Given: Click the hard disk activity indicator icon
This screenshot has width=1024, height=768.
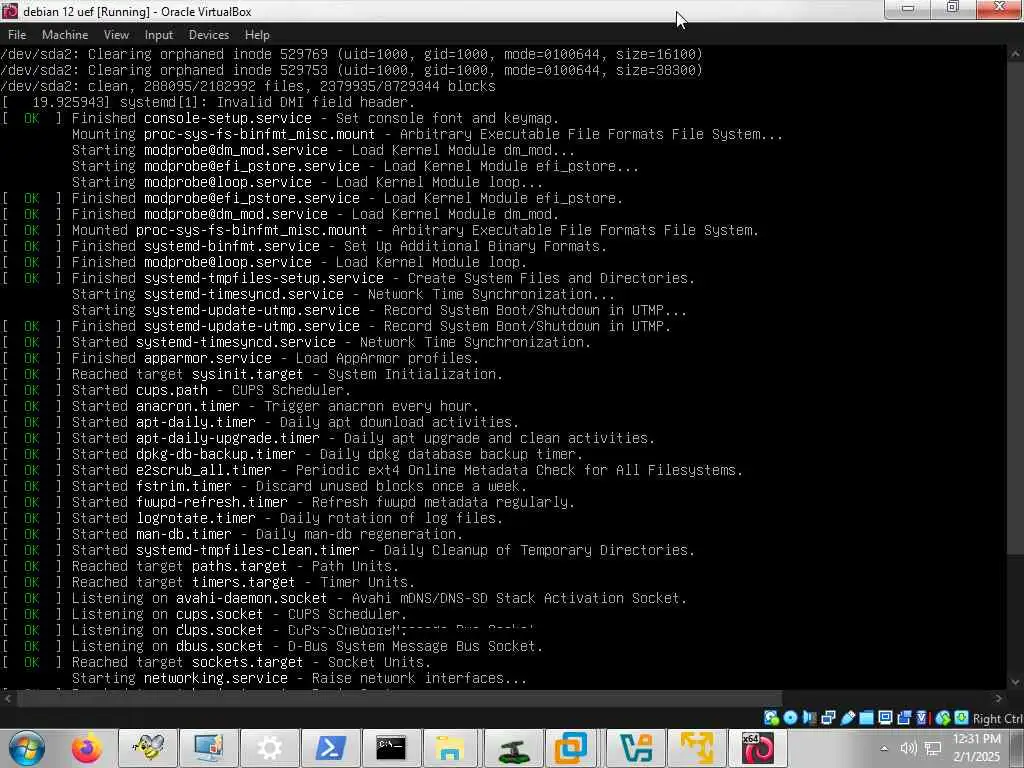Looking at the screenshot, I should tap(771, 718).
